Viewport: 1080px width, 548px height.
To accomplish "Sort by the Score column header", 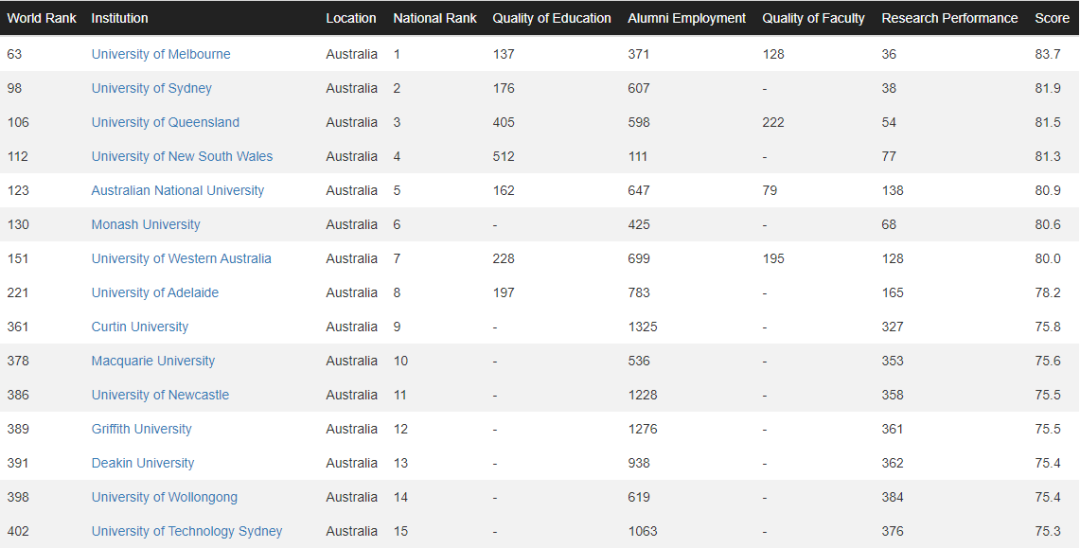I will pyautogui.click(x=1051, y=18).
